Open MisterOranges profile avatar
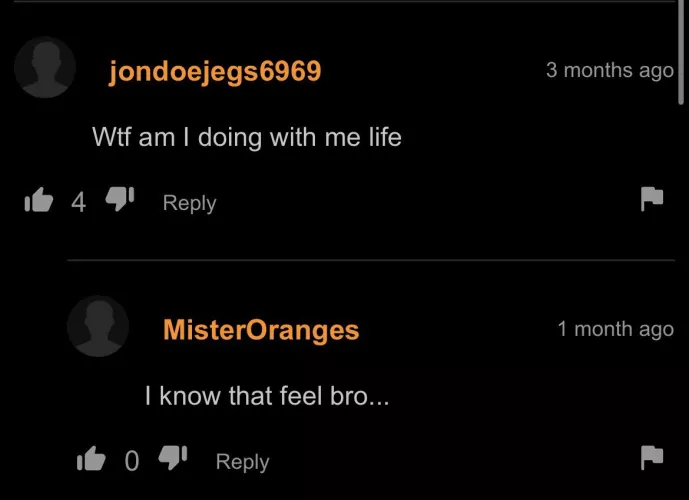Screen dimensions: 689x500 [98, 326]
